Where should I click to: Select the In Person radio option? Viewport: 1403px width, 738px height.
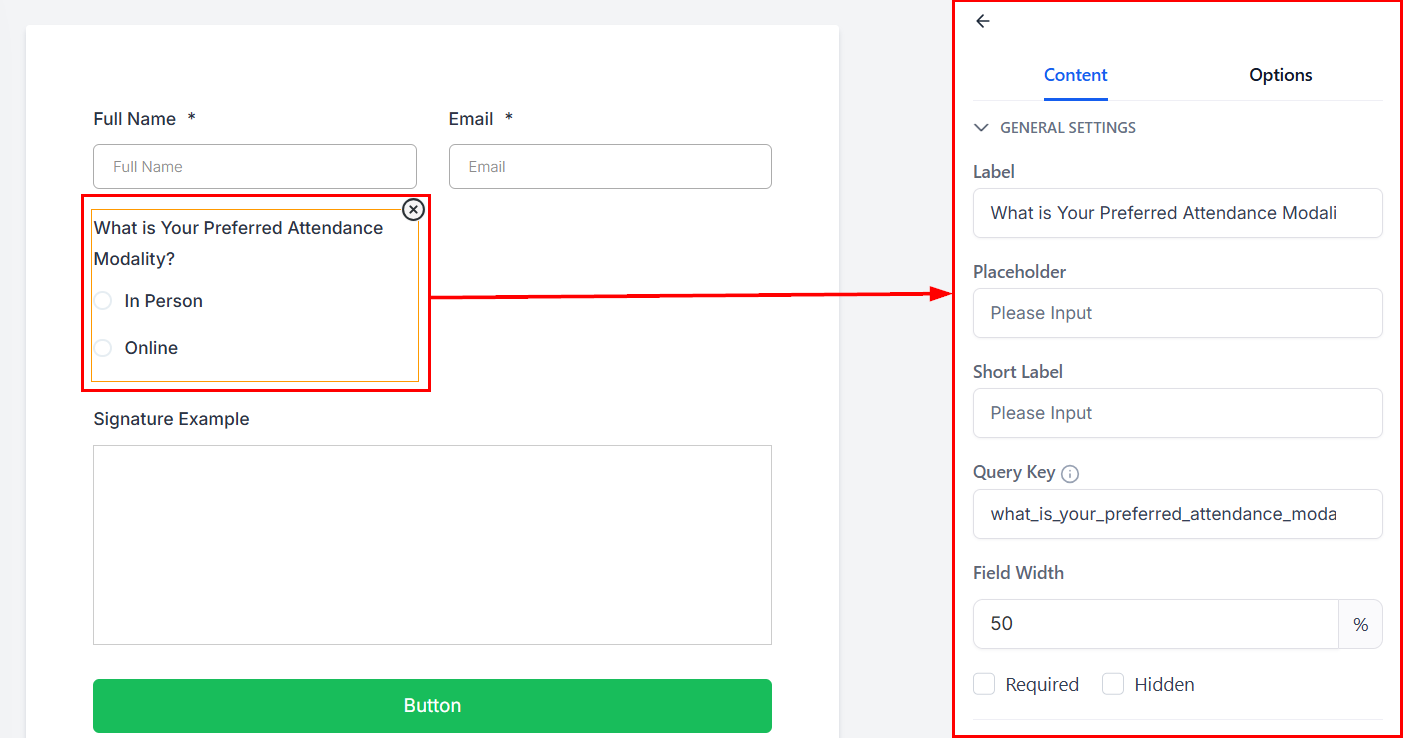pyautogui.click(x=103, y=301)
